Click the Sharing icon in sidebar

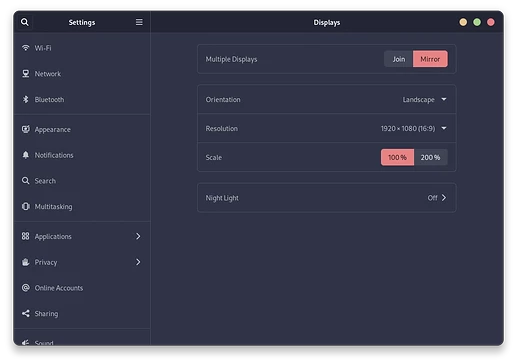[x=25, y=313]
